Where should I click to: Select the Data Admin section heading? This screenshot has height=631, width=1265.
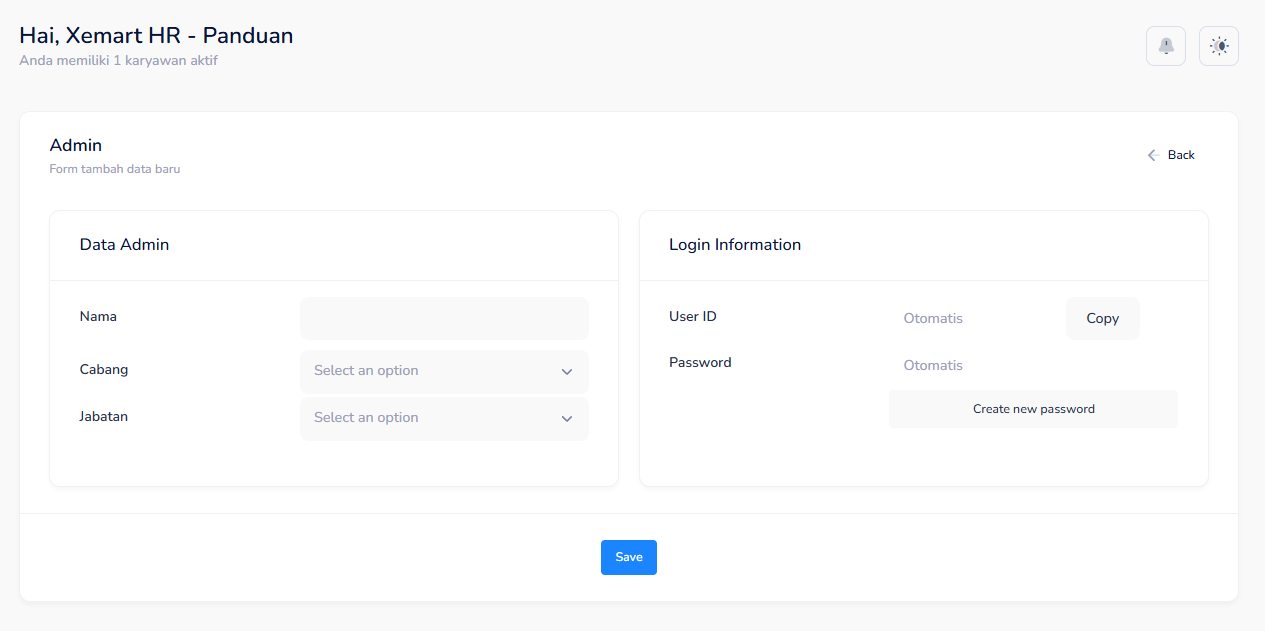point(124,245)
